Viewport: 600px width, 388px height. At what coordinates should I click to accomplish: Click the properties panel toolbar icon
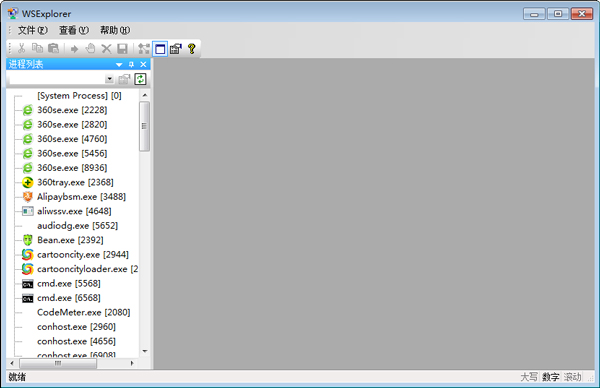(176, 49)
